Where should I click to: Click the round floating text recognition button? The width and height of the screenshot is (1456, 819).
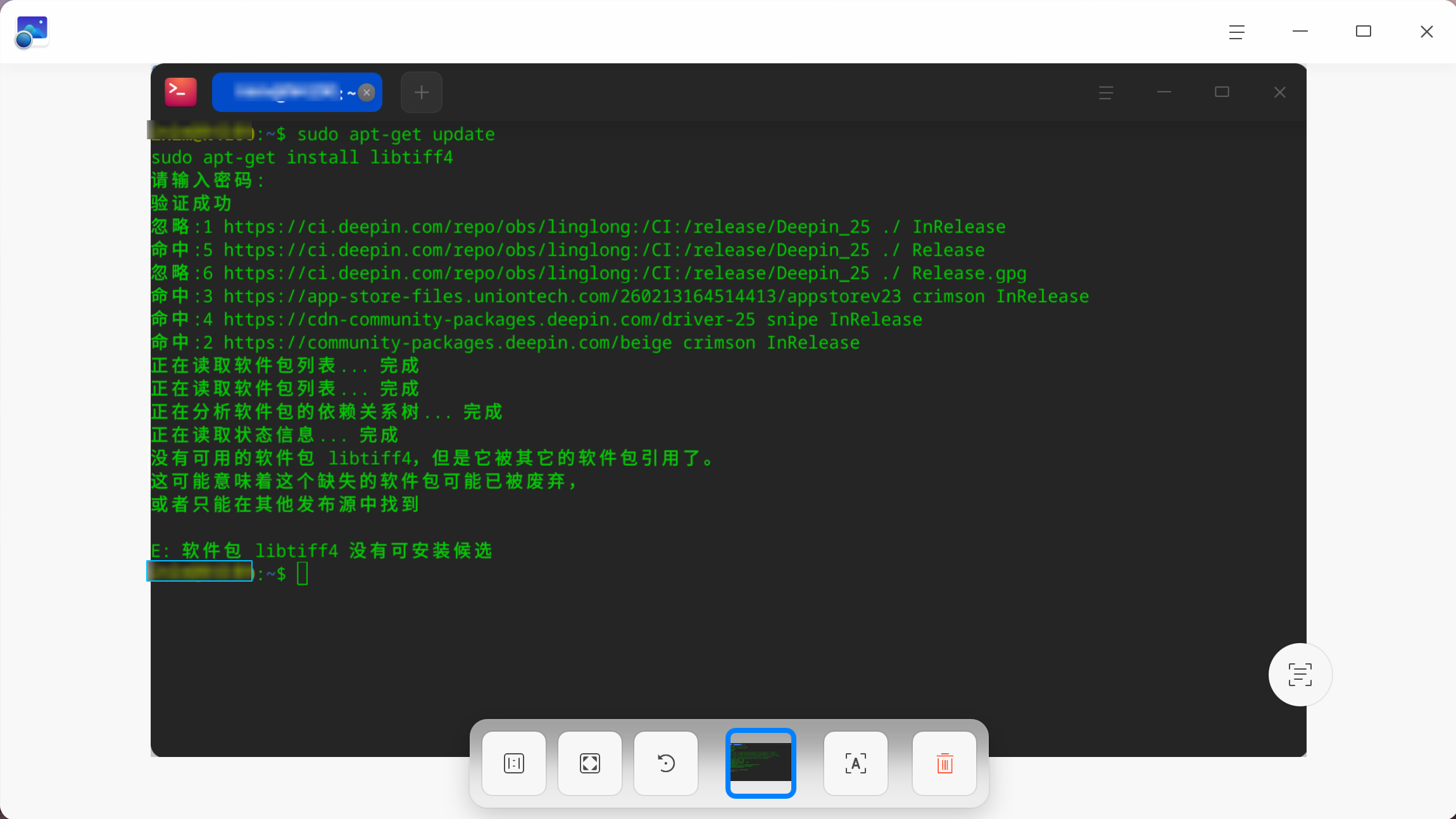pyautogui.click(x=1300, y=675)
